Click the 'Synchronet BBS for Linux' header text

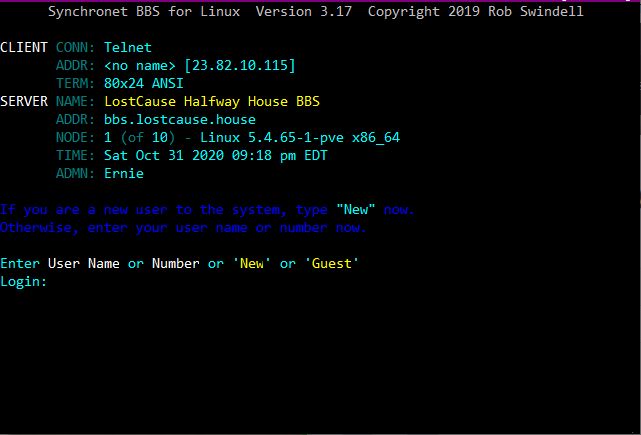click(x=144, y=11)
